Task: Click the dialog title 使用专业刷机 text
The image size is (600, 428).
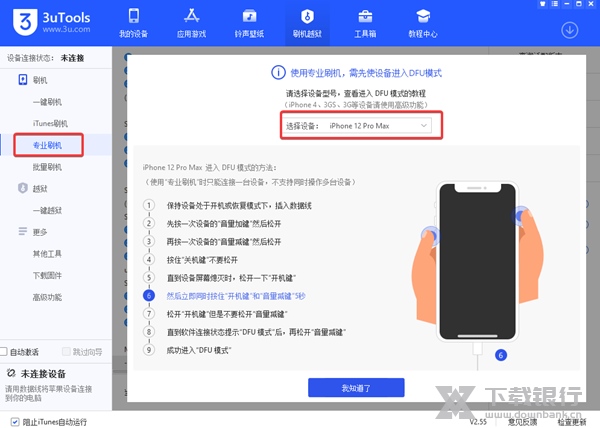Action: tap(366, 73)
